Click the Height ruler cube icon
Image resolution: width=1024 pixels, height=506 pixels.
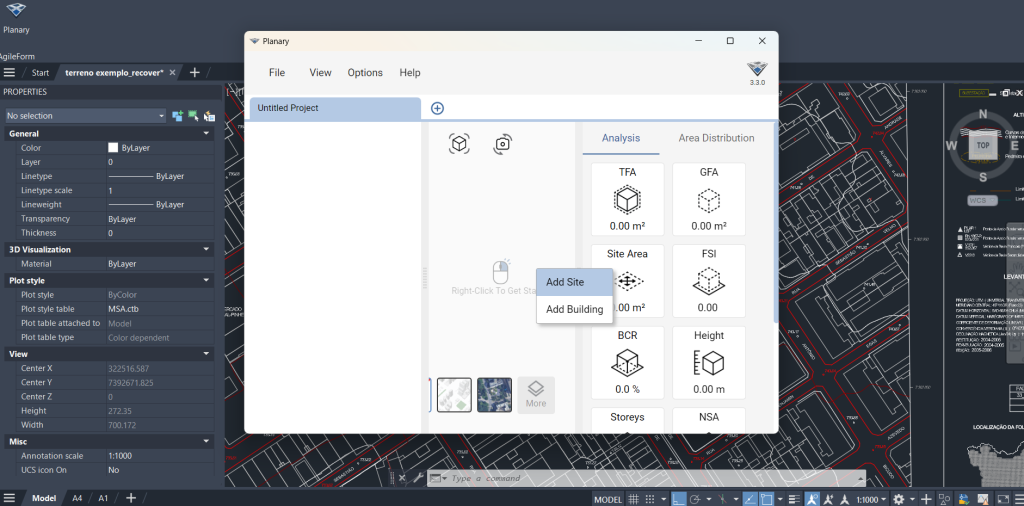[x=709, y=363]
